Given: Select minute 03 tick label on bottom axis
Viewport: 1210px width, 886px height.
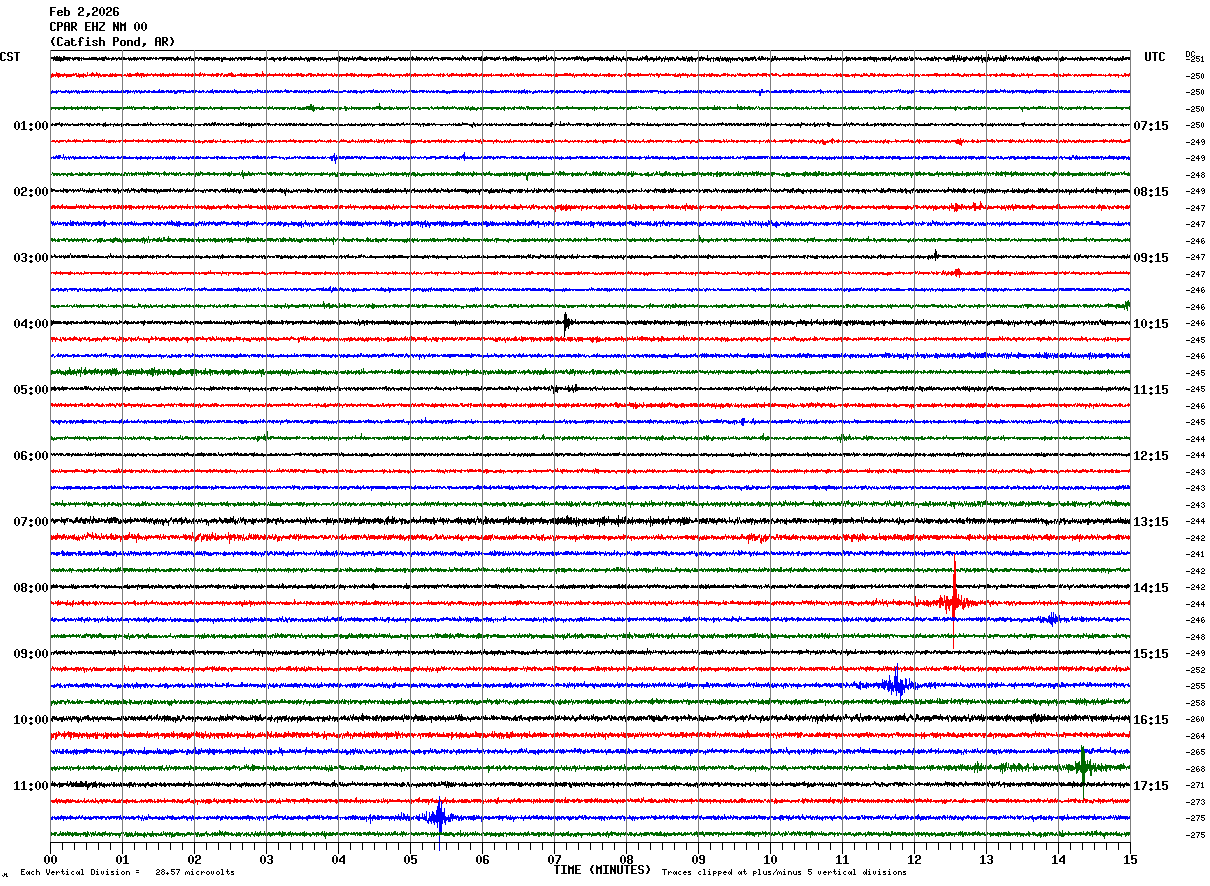Looking at the screenshot, I should (266, 859).
